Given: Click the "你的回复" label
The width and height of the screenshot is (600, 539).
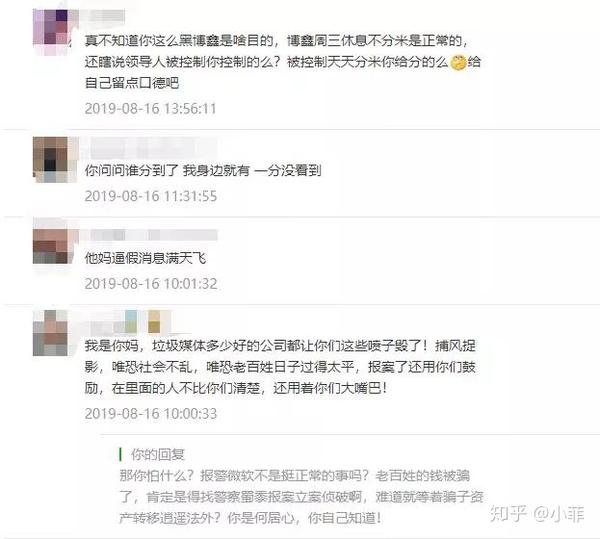Looking at the screenshot, I should pos(158,454).
